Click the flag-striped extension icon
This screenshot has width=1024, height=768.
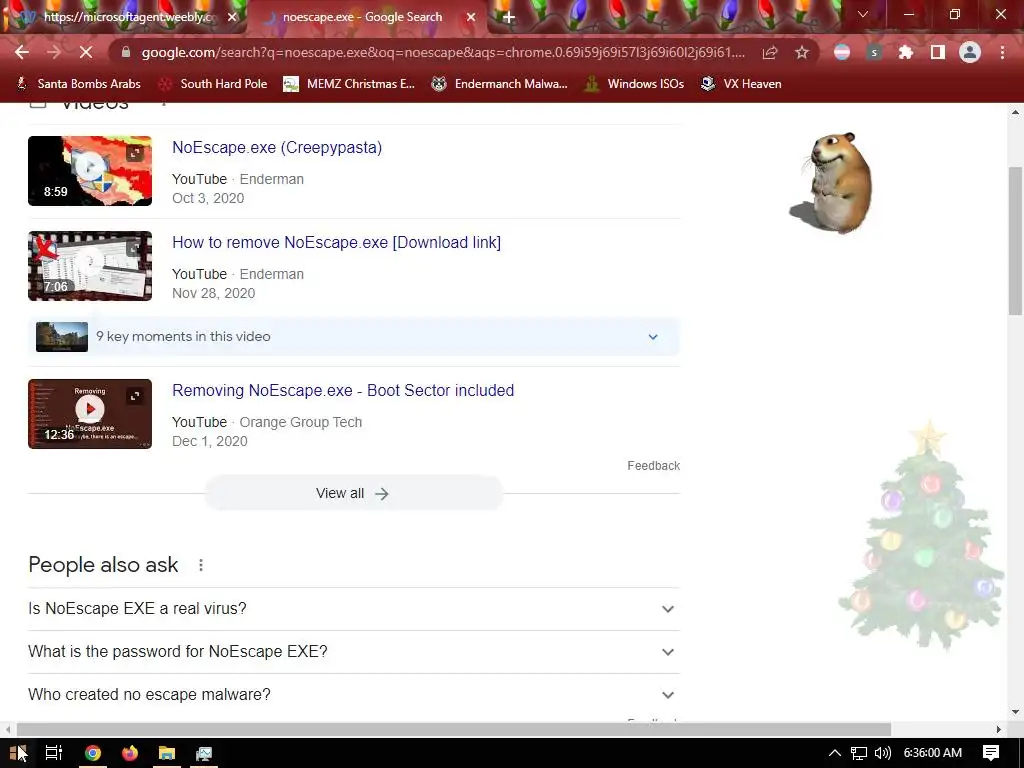pyautogui.click(x=842, y=52)
